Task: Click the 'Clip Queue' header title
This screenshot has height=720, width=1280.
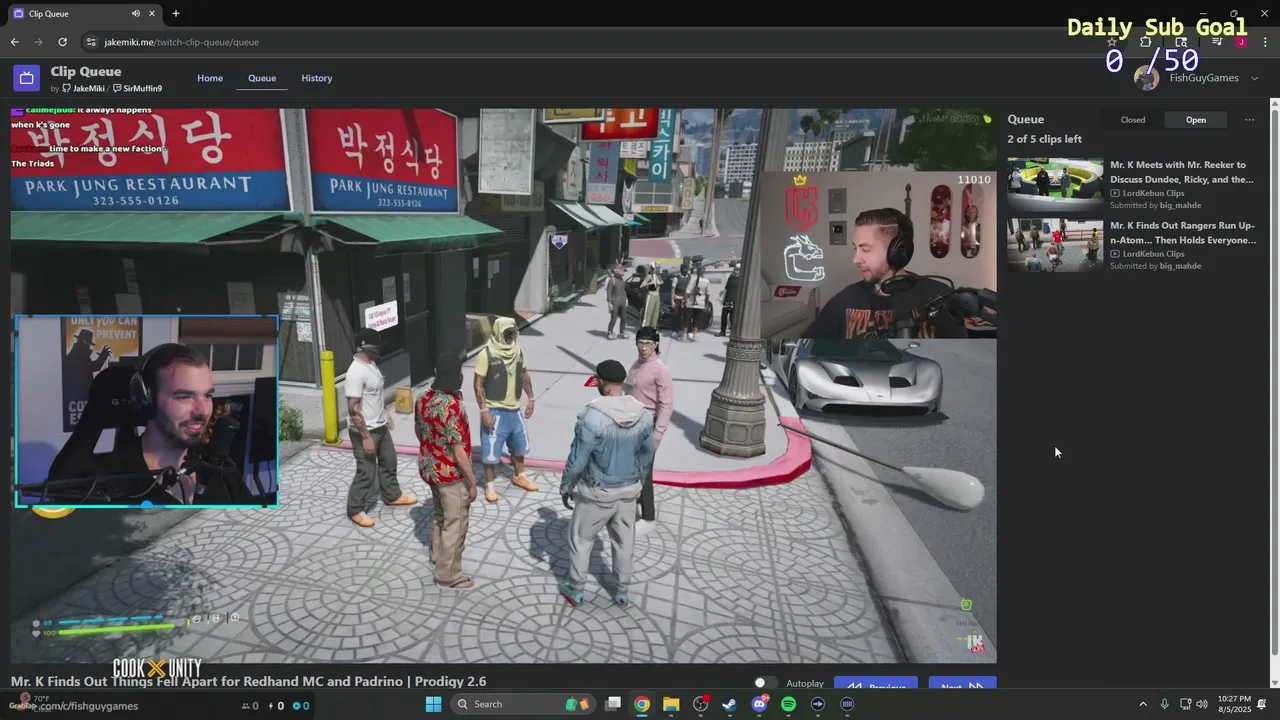Action: click(86, 71)
